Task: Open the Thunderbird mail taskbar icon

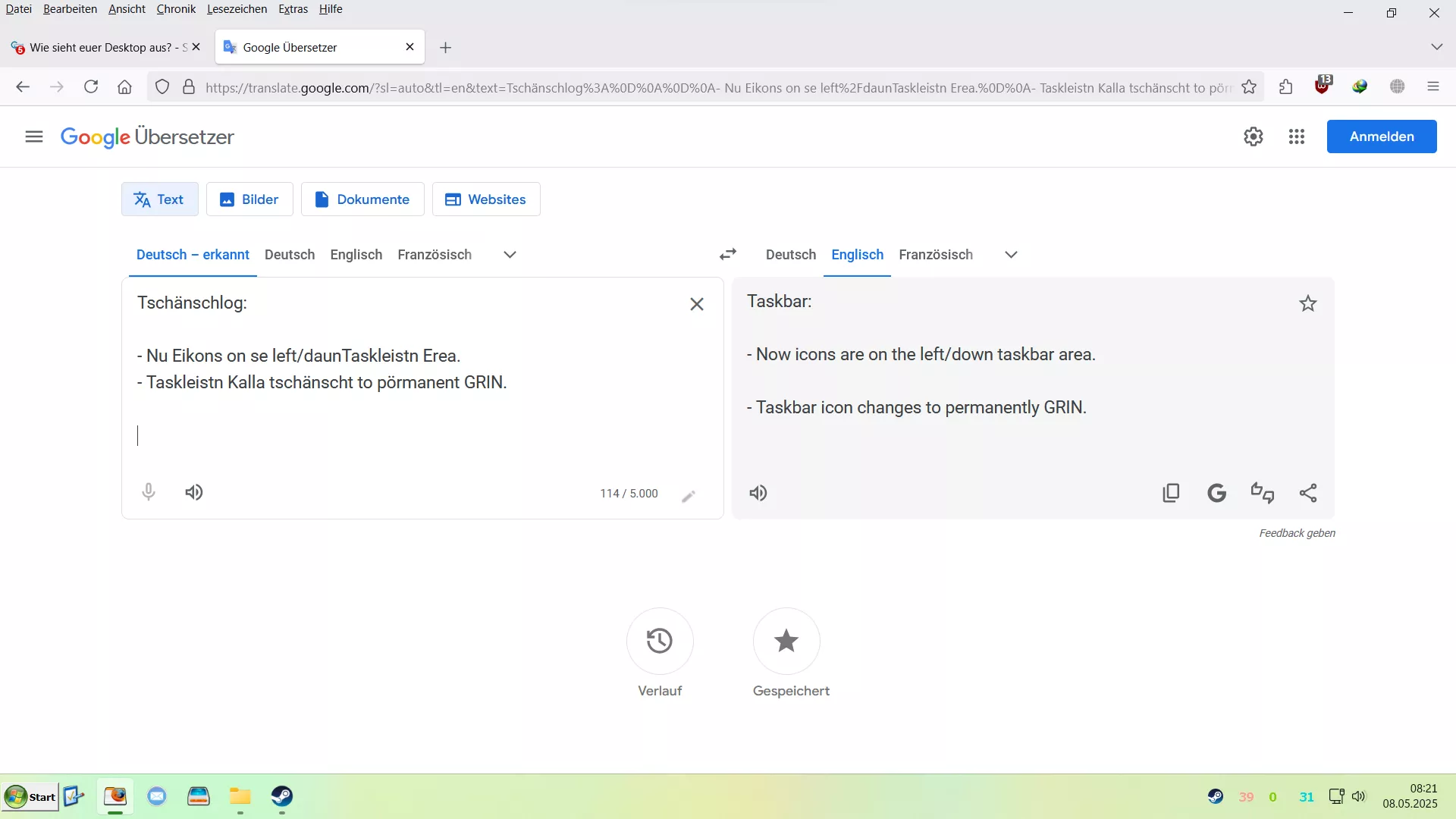Action: 157,796
